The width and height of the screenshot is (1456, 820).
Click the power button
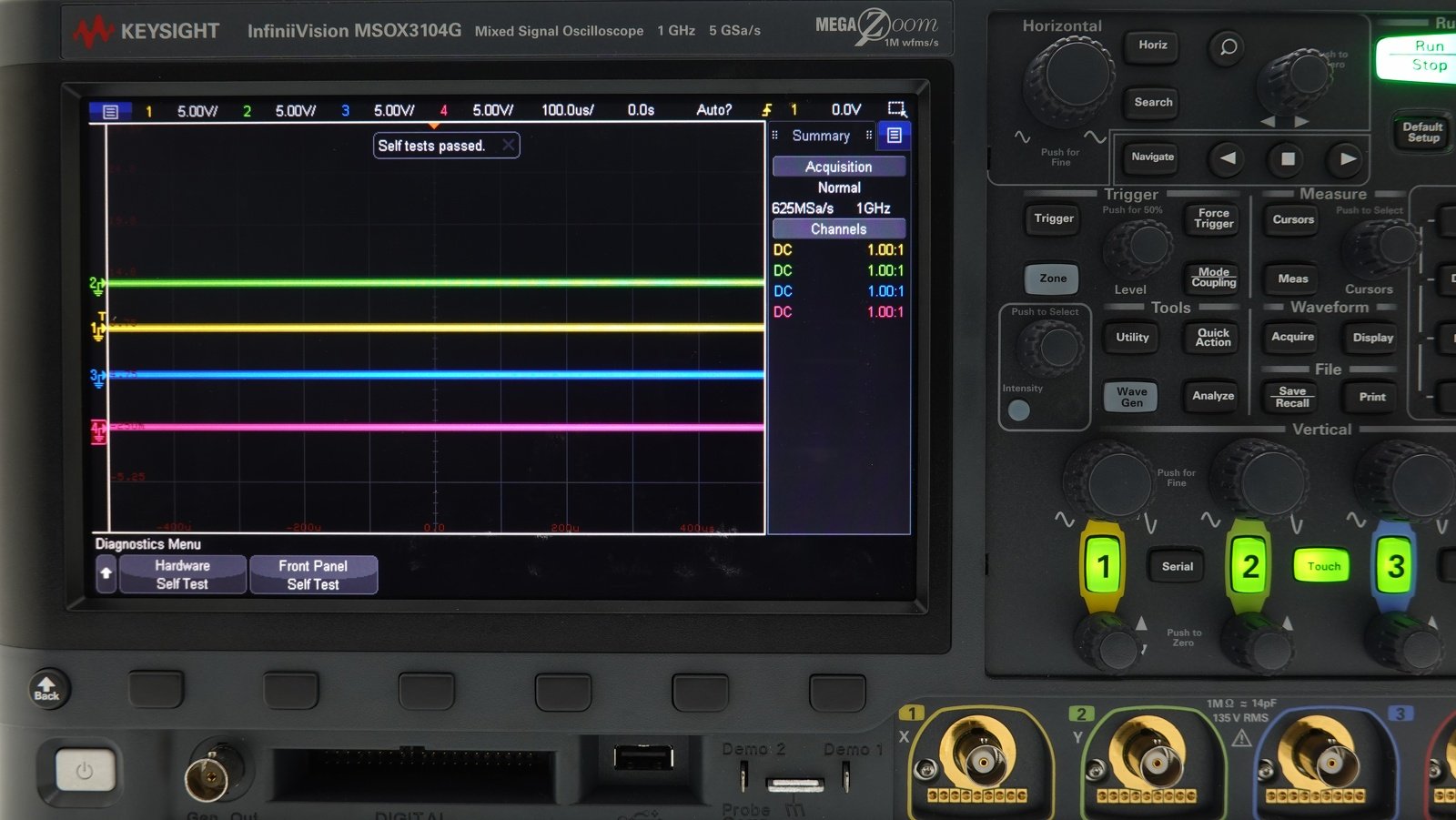pyautogui.click(x=85, y=771)
